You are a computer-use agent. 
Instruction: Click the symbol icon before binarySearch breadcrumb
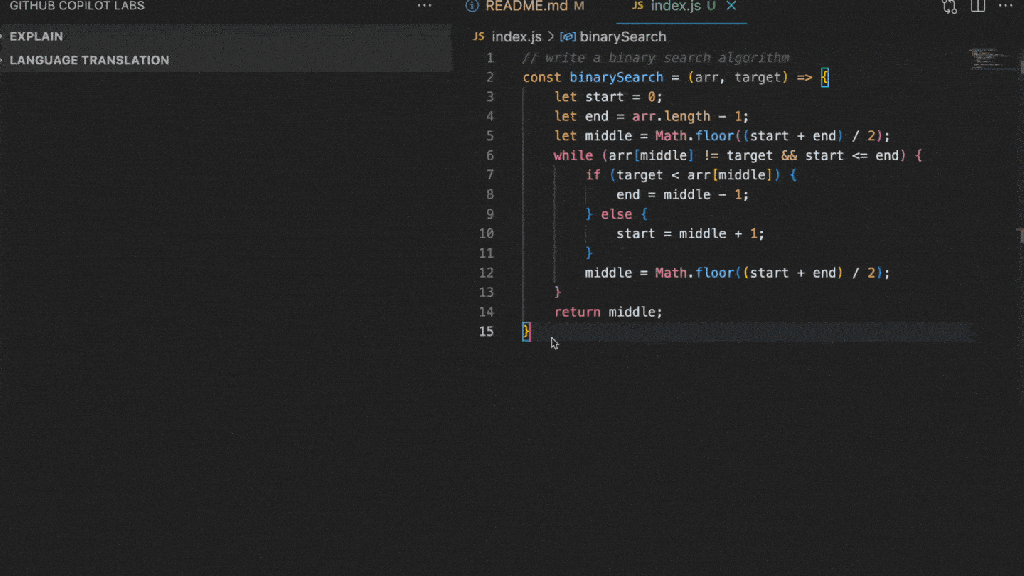point(568,37)
